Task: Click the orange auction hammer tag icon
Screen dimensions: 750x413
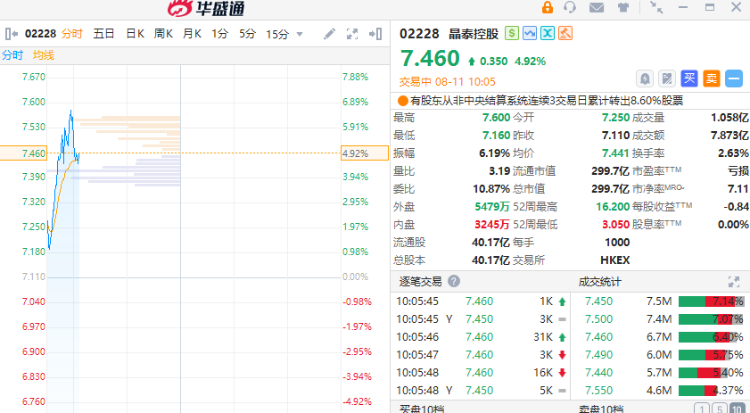Action: click(565, 33)
